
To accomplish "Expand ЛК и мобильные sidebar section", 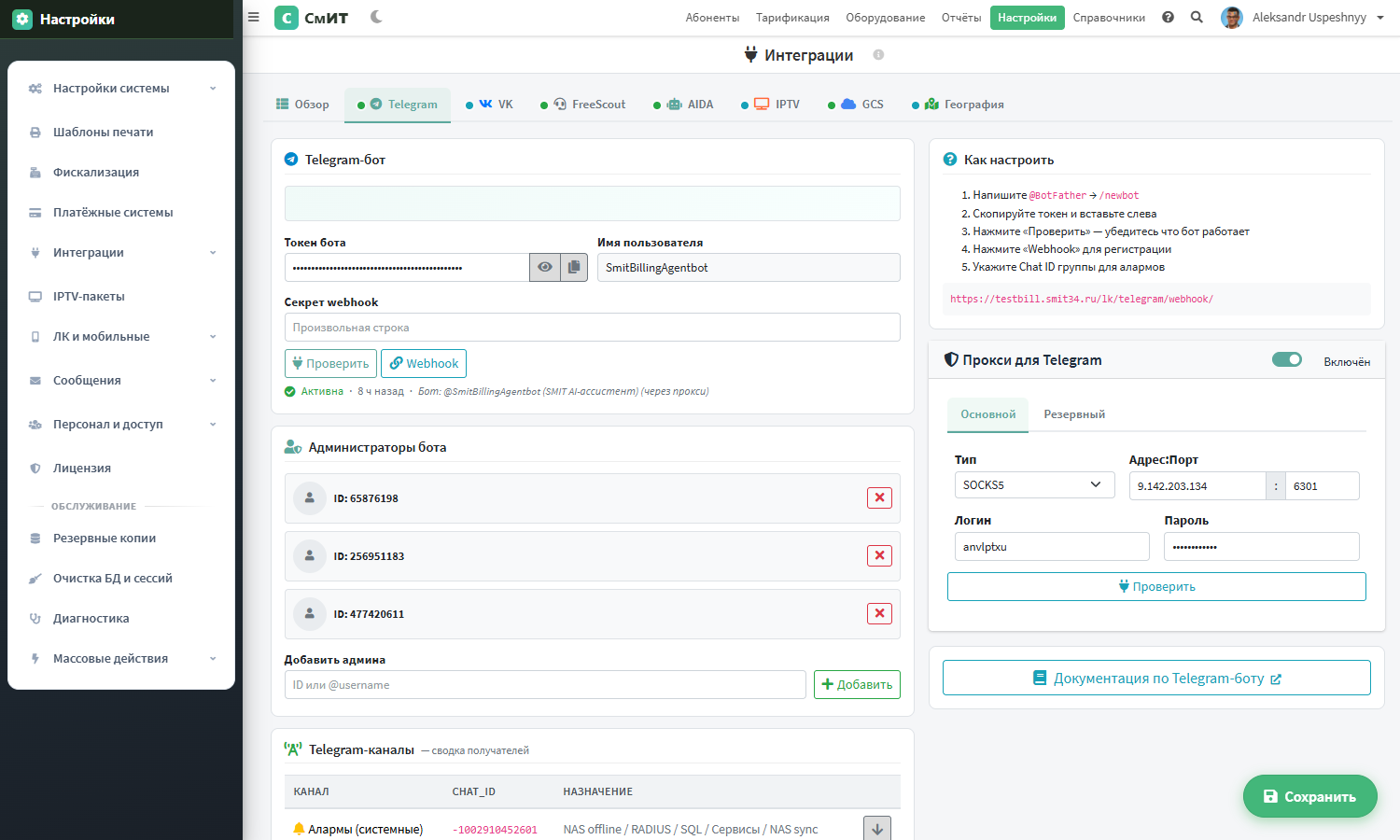I will point(121,337).
